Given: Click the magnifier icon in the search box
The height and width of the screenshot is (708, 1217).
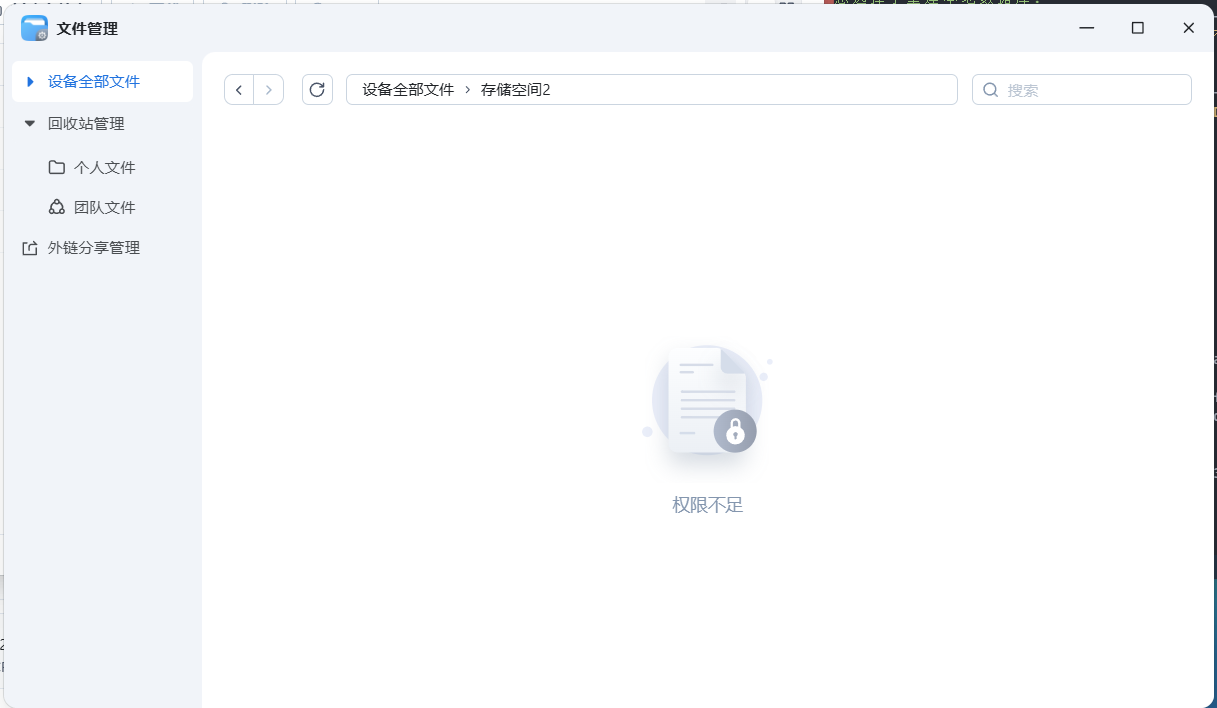Looking at the screenshot, I should point(989,89).
